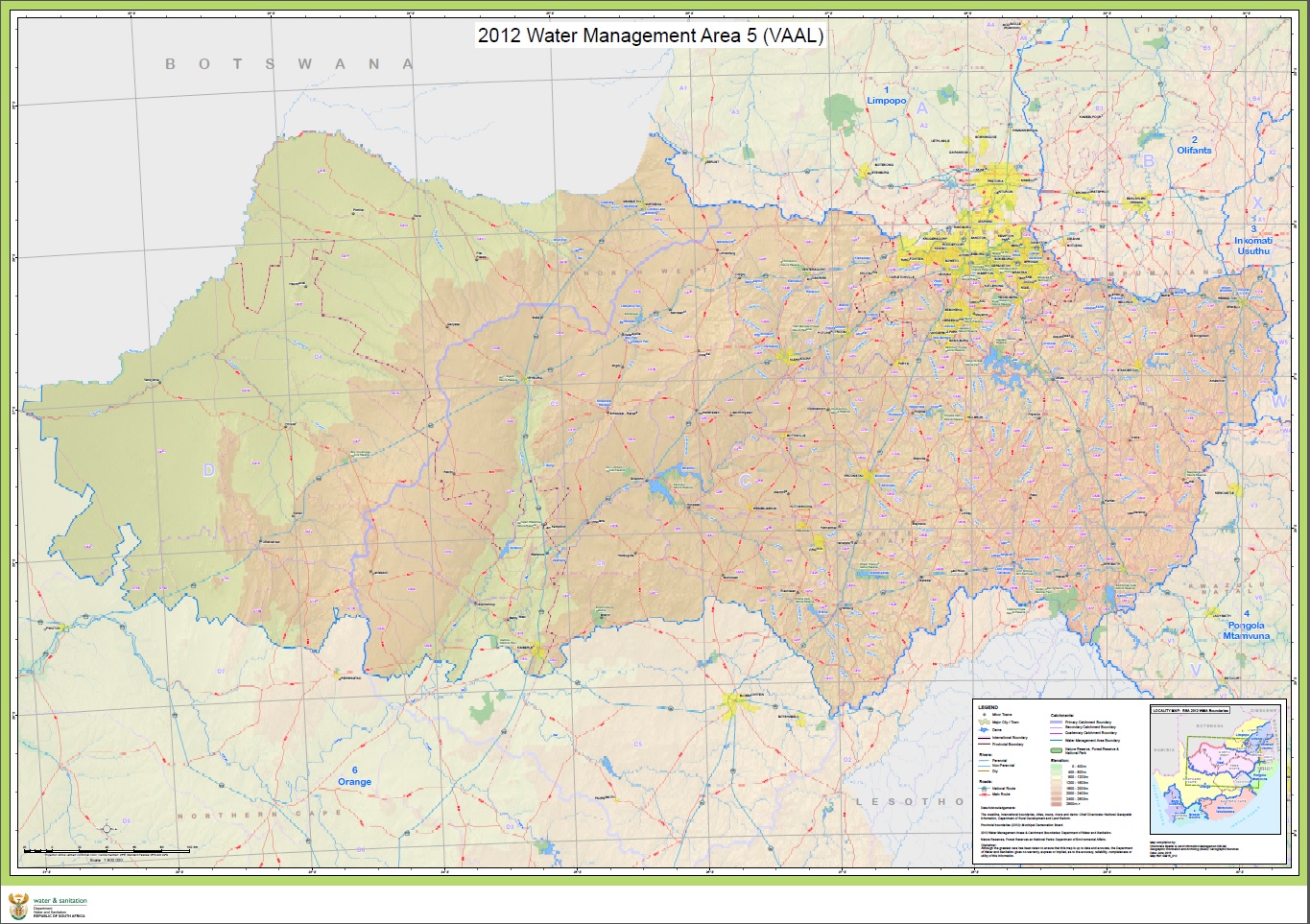Select the National Route shield symbol

coord(985,789)
